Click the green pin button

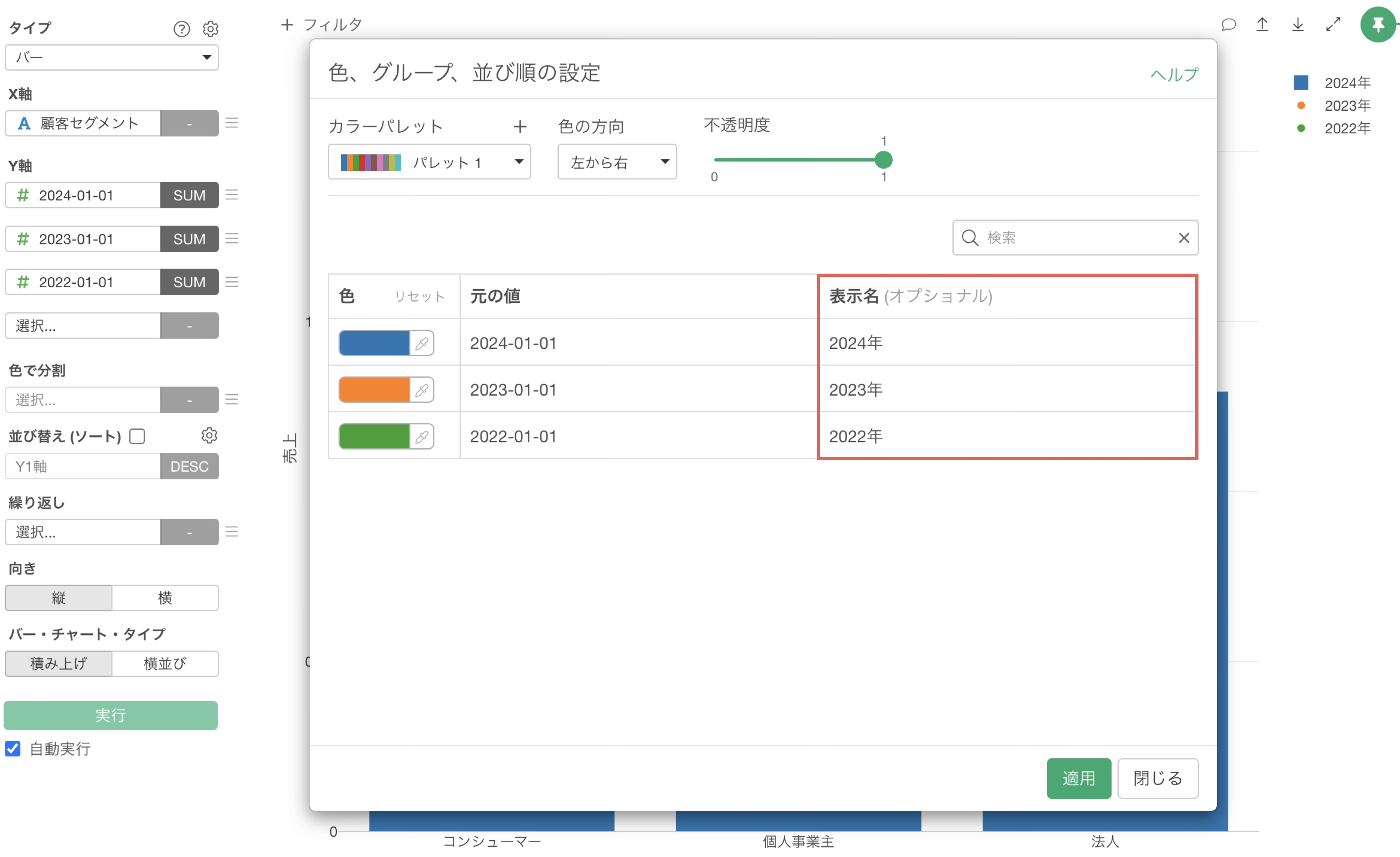pos(1378,25)
